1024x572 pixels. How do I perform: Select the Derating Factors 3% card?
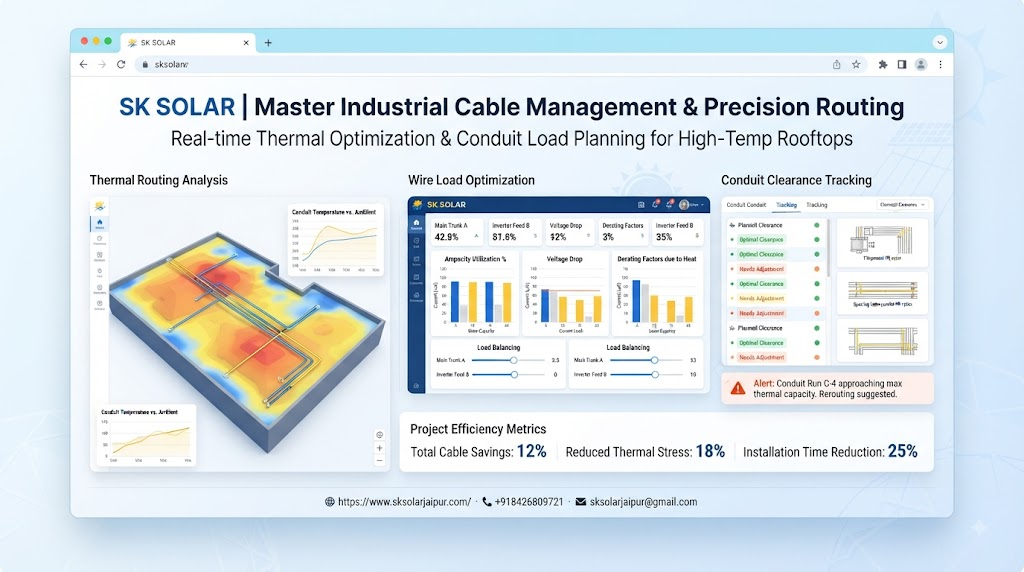[623, 231]
